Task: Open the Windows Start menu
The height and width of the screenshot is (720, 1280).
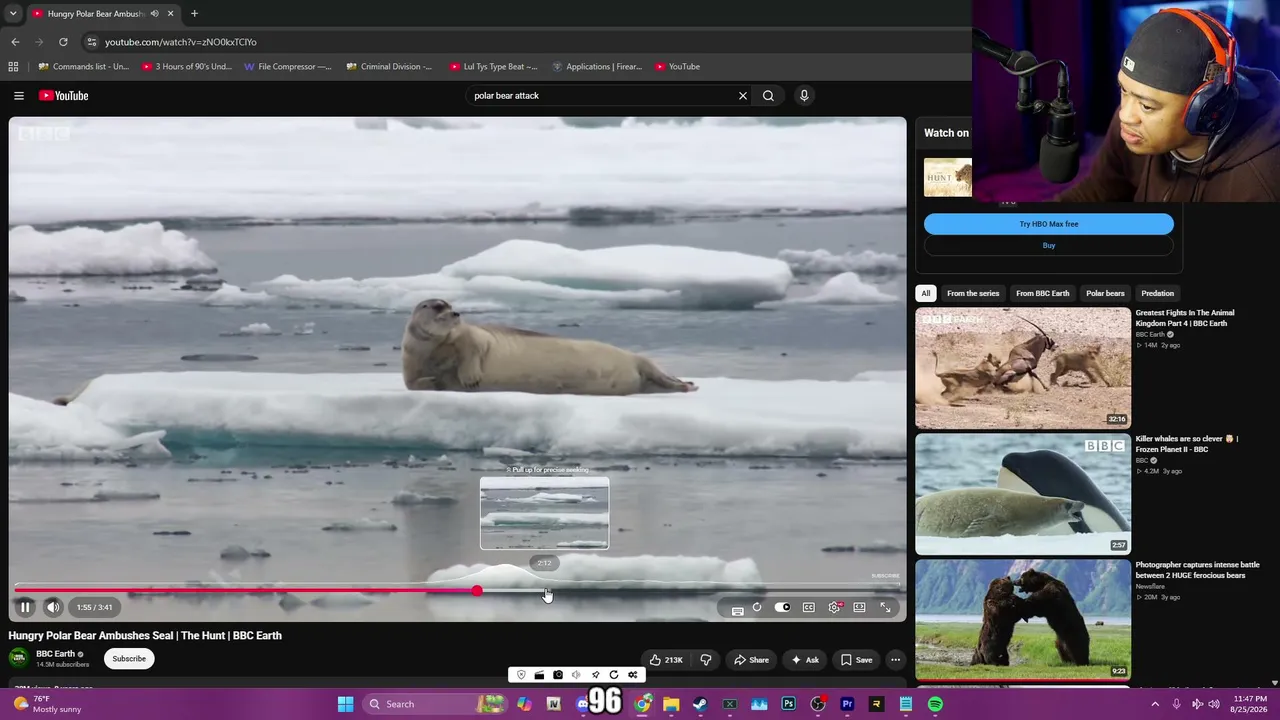Action: point(345,704)
